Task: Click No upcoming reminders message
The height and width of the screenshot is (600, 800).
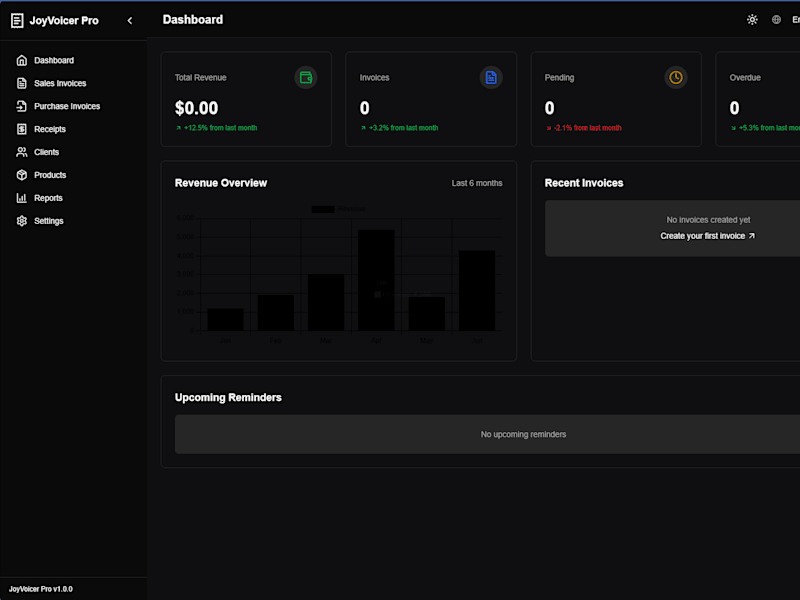Action: 523,434
